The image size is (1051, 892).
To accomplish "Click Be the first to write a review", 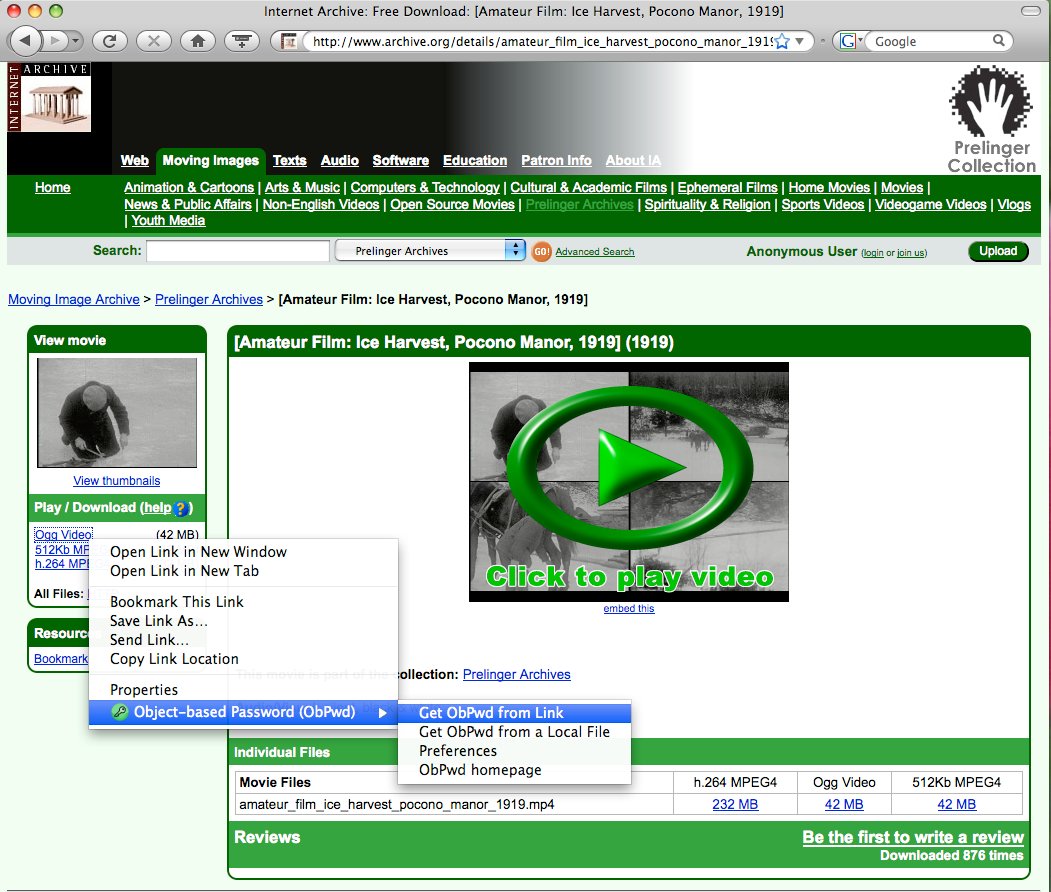I will pyautogui.click(x=913, y=837).
